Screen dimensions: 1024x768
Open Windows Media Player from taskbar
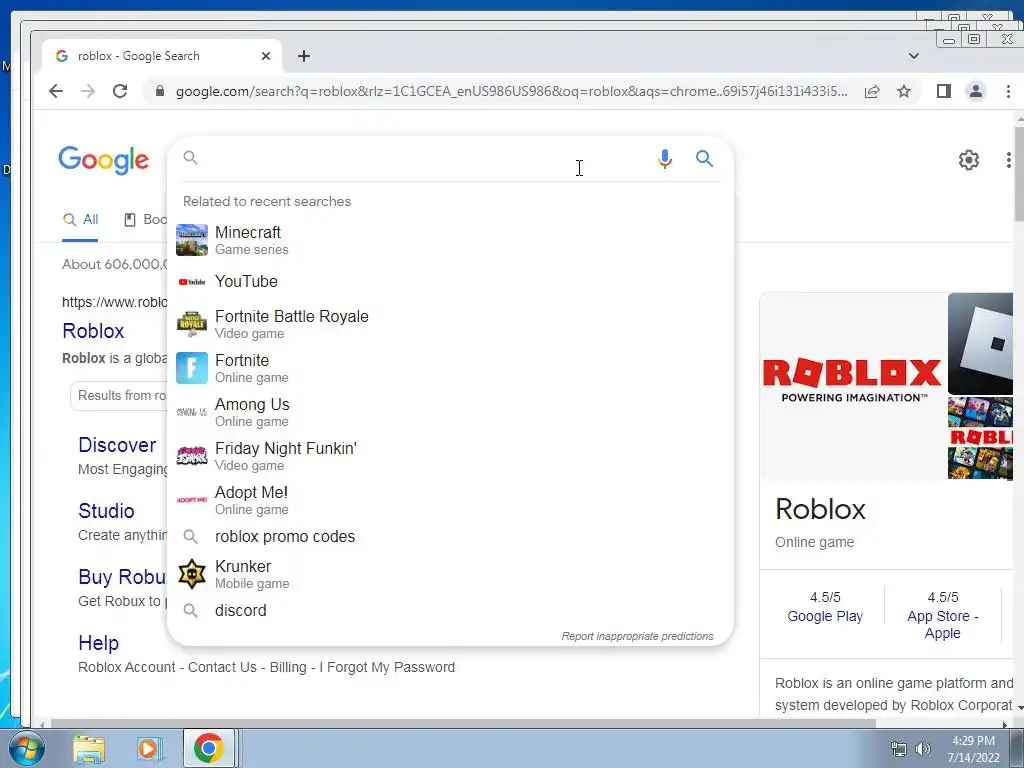(x=148, y=749)
